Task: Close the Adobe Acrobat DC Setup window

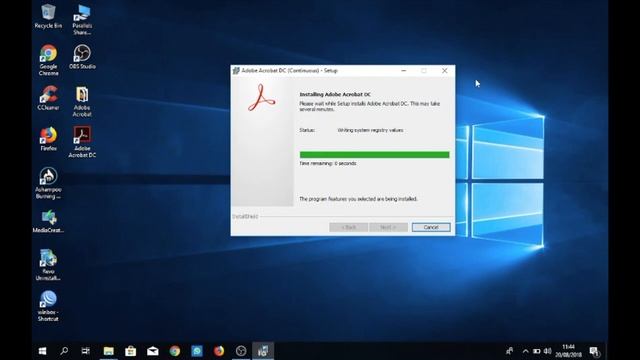Action: [x=444, y=71]
